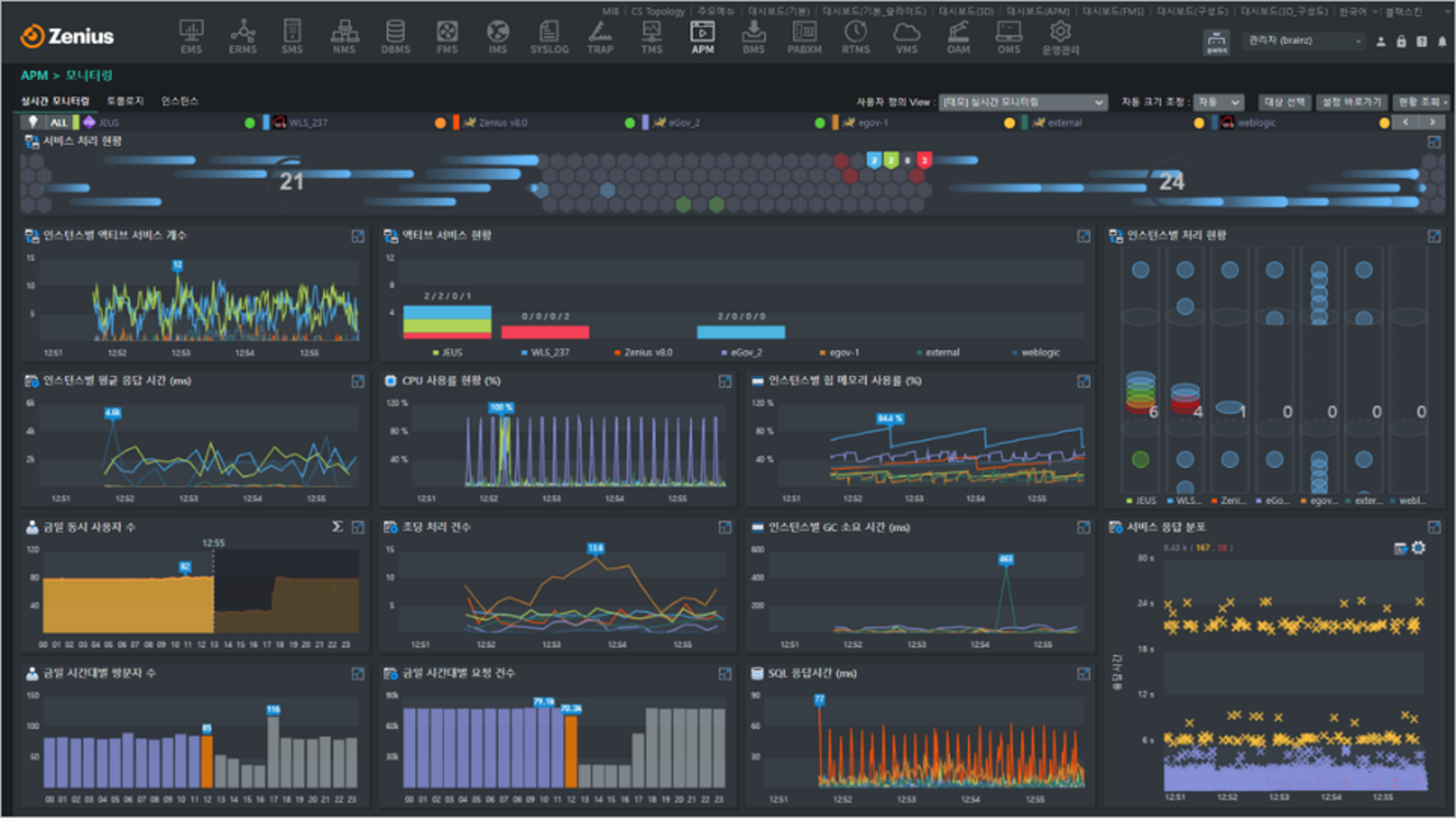Open the EMS module
The height and width of the screenshot is (818, 1456).
[191, 37]
